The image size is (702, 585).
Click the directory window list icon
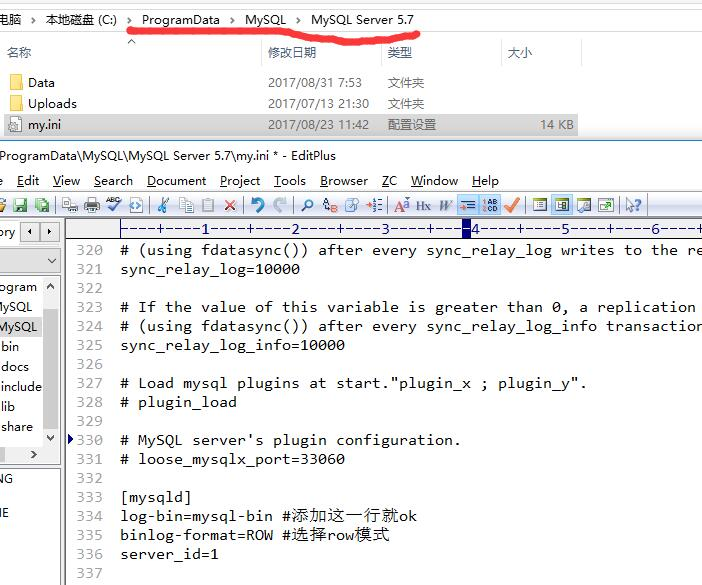540,205
